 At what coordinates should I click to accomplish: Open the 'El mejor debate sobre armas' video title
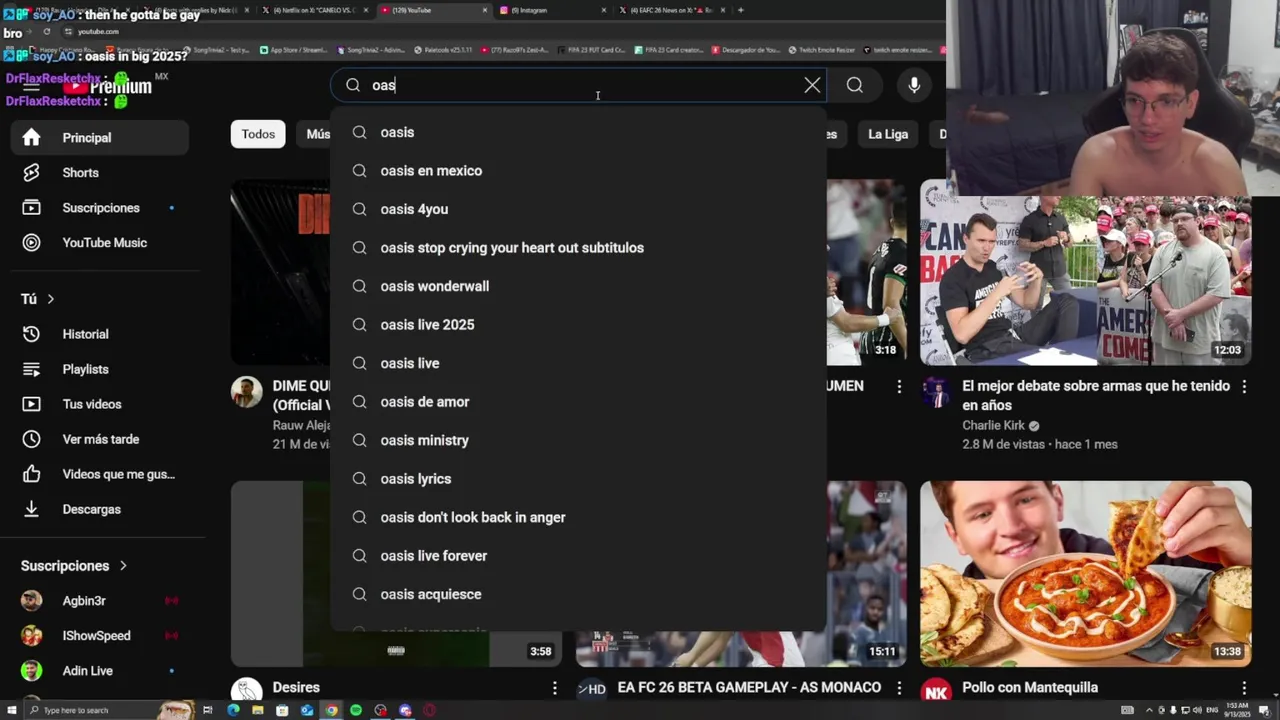click(1096, 395)
